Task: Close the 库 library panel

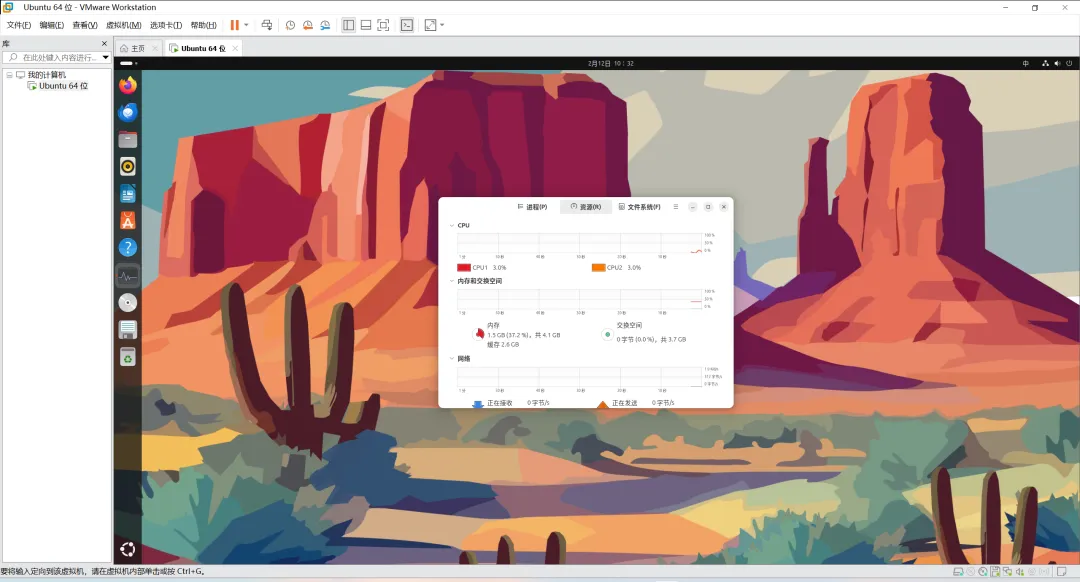Action: (x=105, y=43)
